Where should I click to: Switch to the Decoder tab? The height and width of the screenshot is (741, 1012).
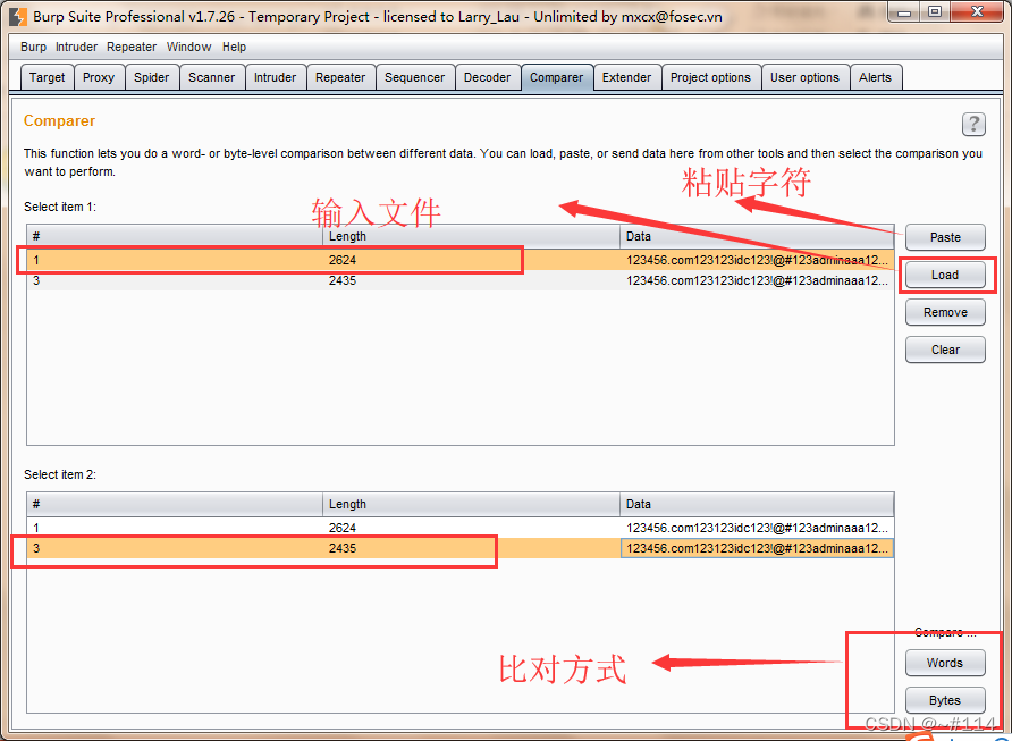click(487, 77)
